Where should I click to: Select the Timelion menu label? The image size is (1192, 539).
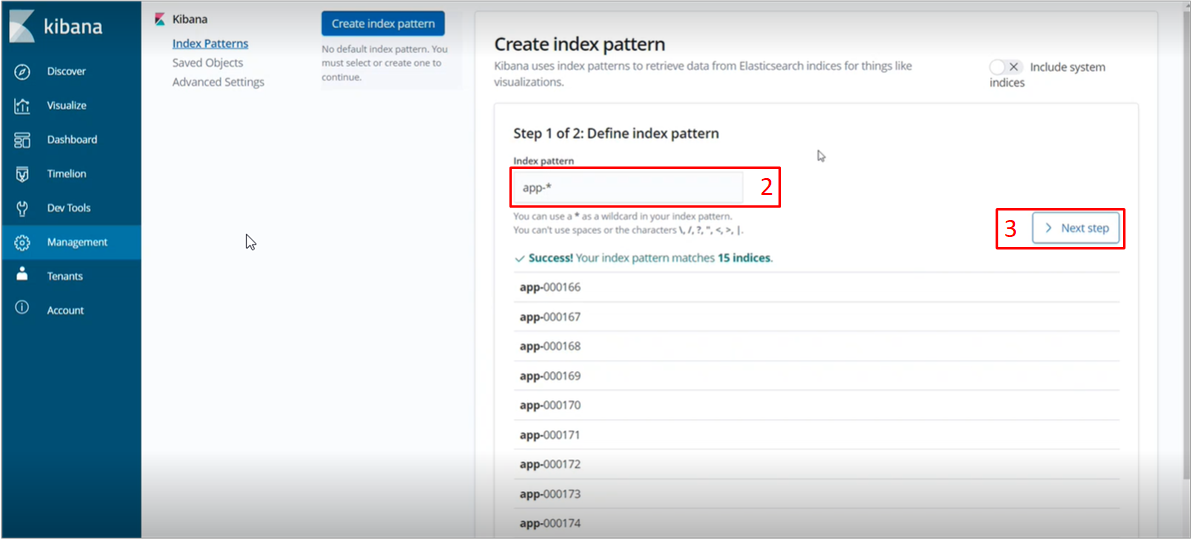pos(66,174)
